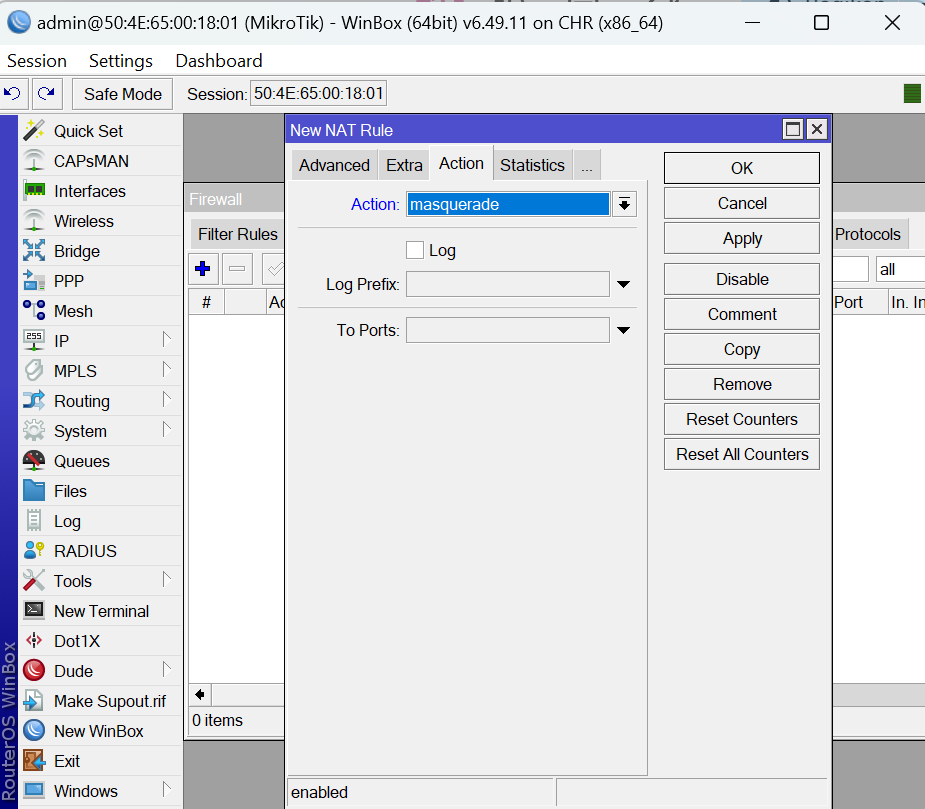The height and width of the screenshot is (809, 925).
Task: Open the Dot1X sidebar icon
Action: (34, 641)
